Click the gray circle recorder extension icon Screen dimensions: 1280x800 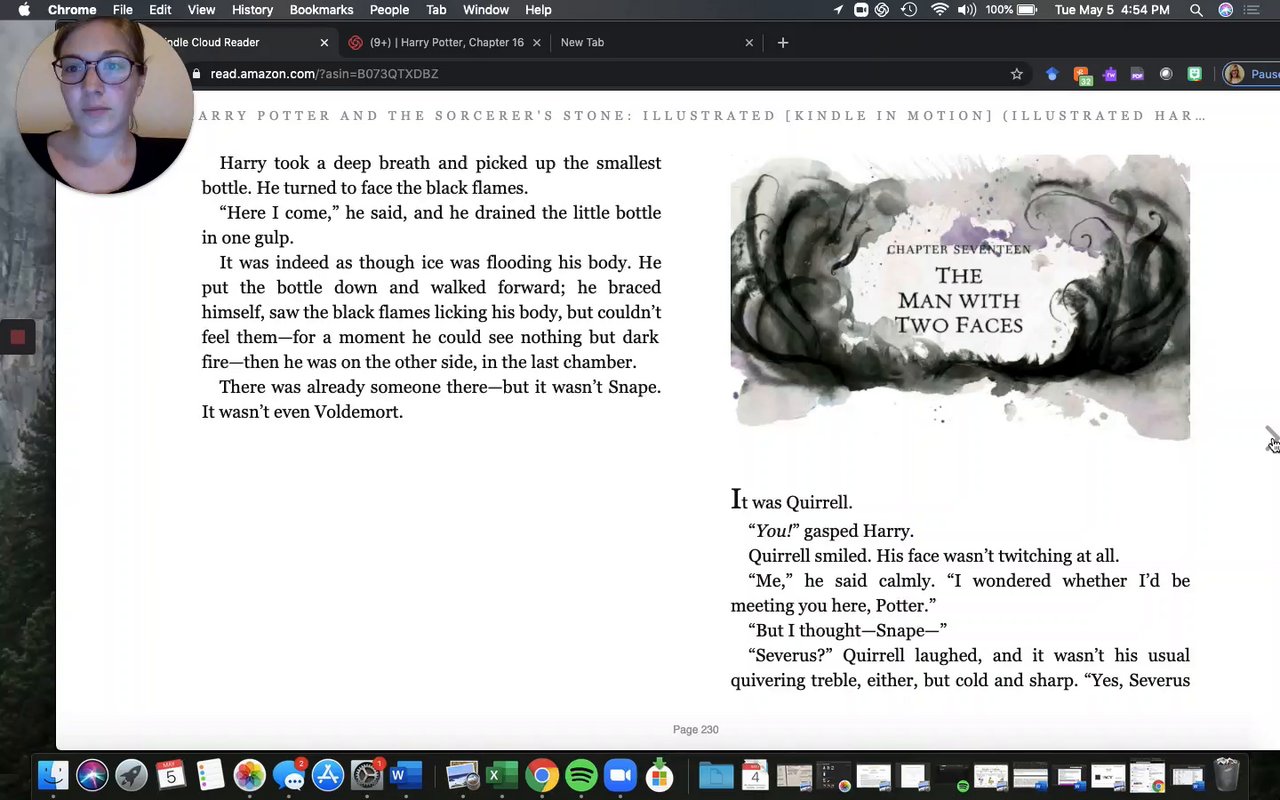click(x=1166, y=74)
